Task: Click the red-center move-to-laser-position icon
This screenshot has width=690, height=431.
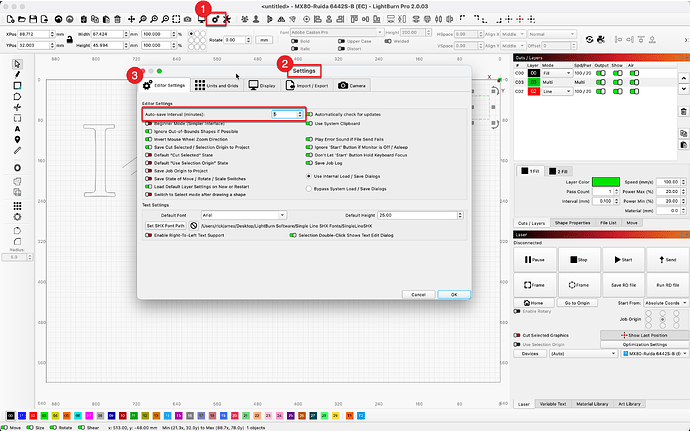Action: pyautogui.click(x=520, y=19)
